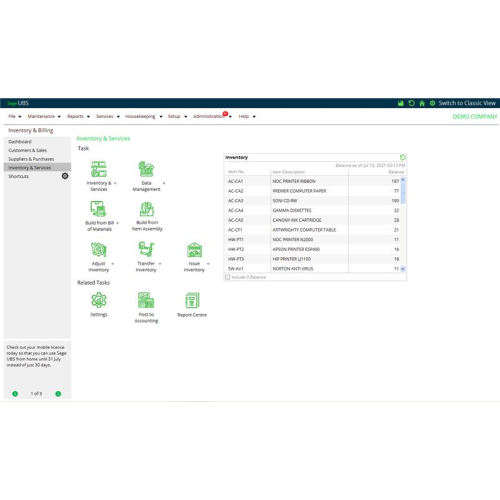Screen dimensions: 500x500
Task: Expand the Issue Inventory dropdown arrow
Action: click(208, 264)
